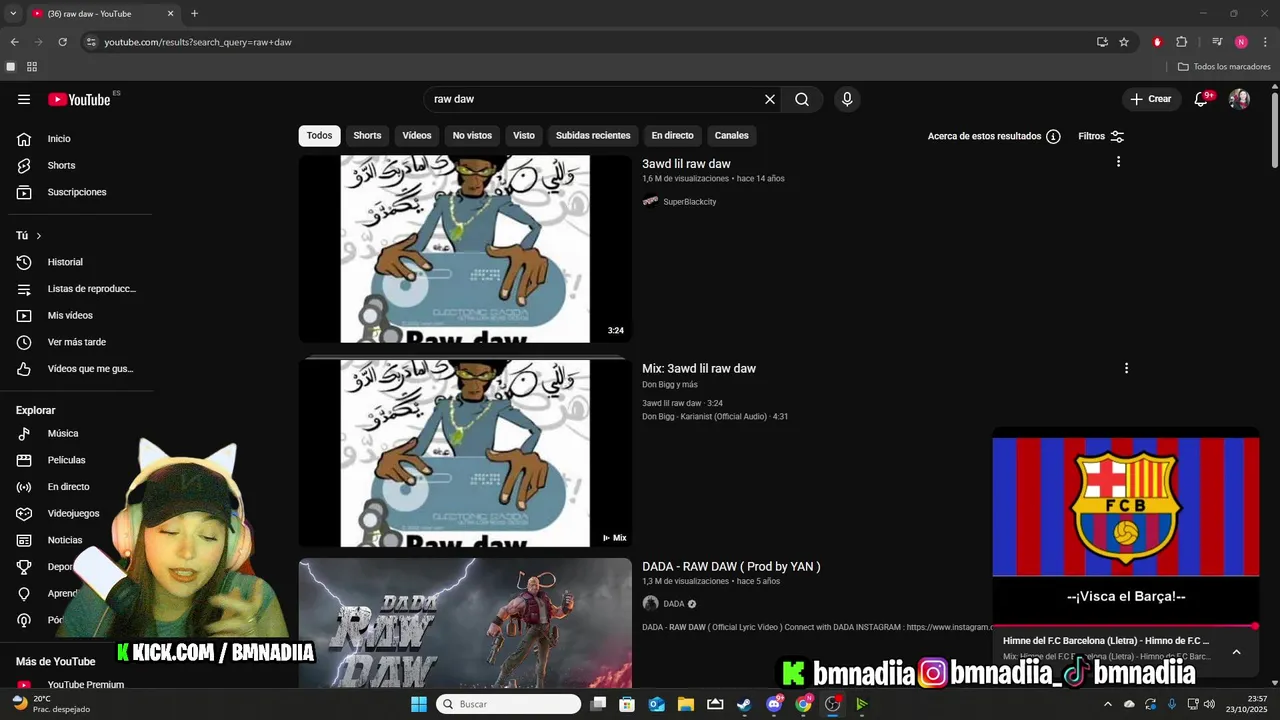The height and width of the screenshot is (720, 1280).
Task: Open options menu for the Mix result
Action: click(x=1126, y=368)
